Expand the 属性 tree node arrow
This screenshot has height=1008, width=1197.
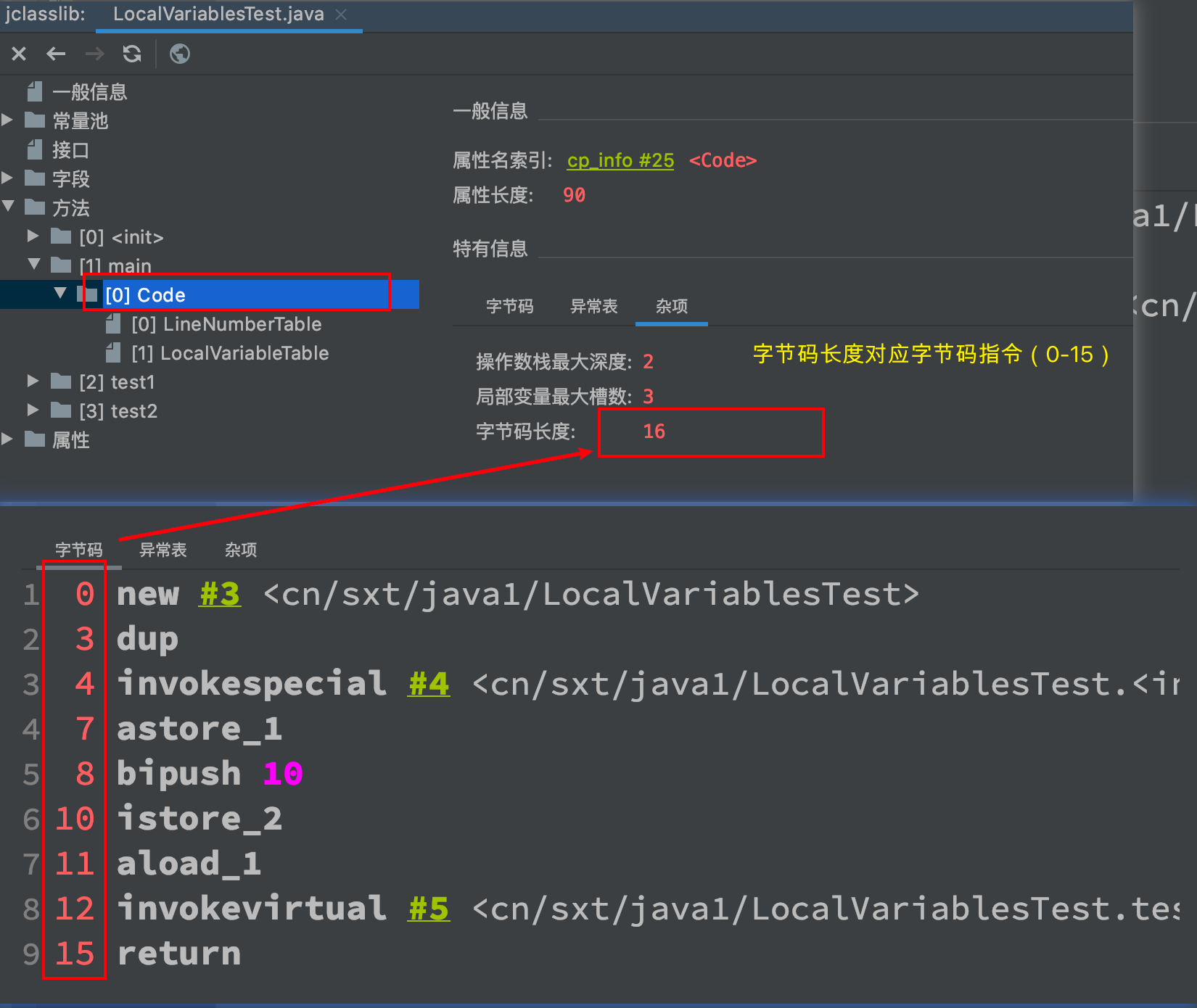point(7,439)
